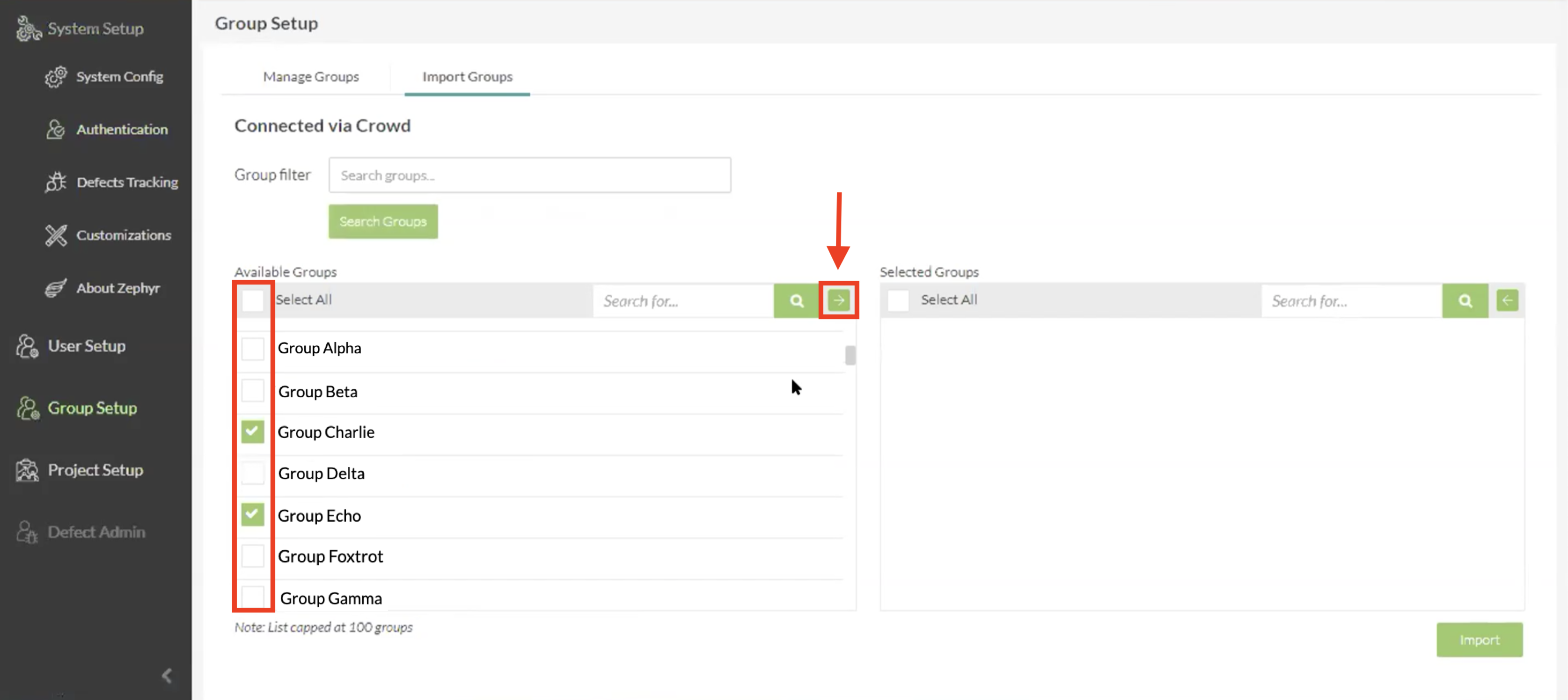The height and width of the screenshot is (700, 1568).
Task: Switch to the Manage Groups tab
Action: pyautogui.click(x=310, y=77)
